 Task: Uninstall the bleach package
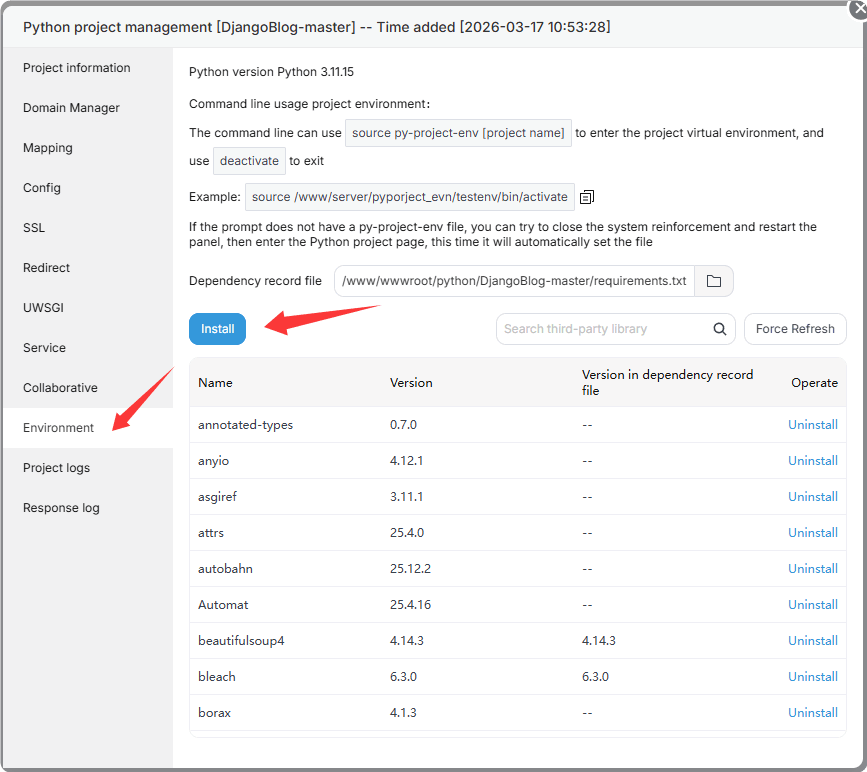coord(812,677)
